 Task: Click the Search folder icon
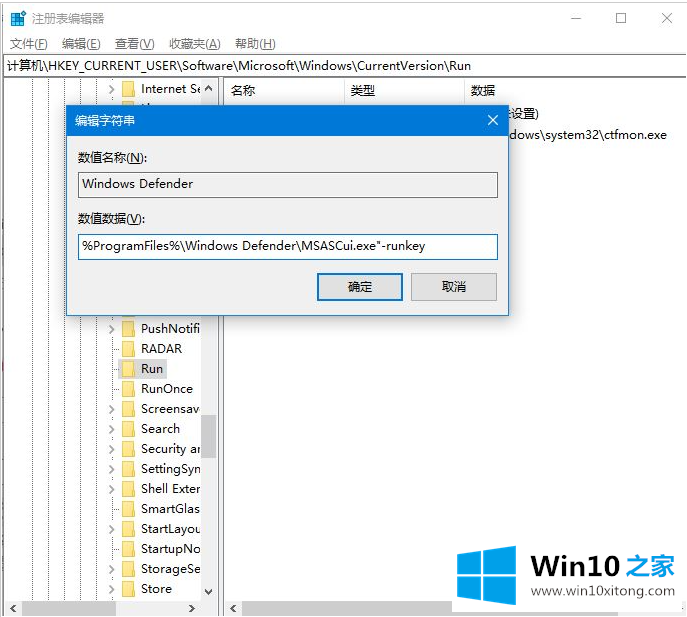tap(128, 429)
